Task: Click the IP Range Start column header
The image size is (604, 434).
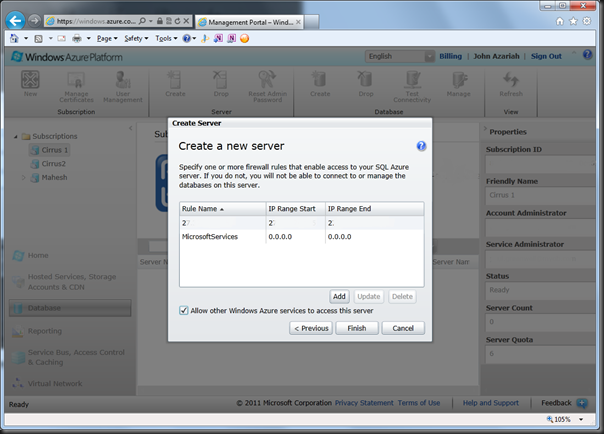Action: point(295,209)
